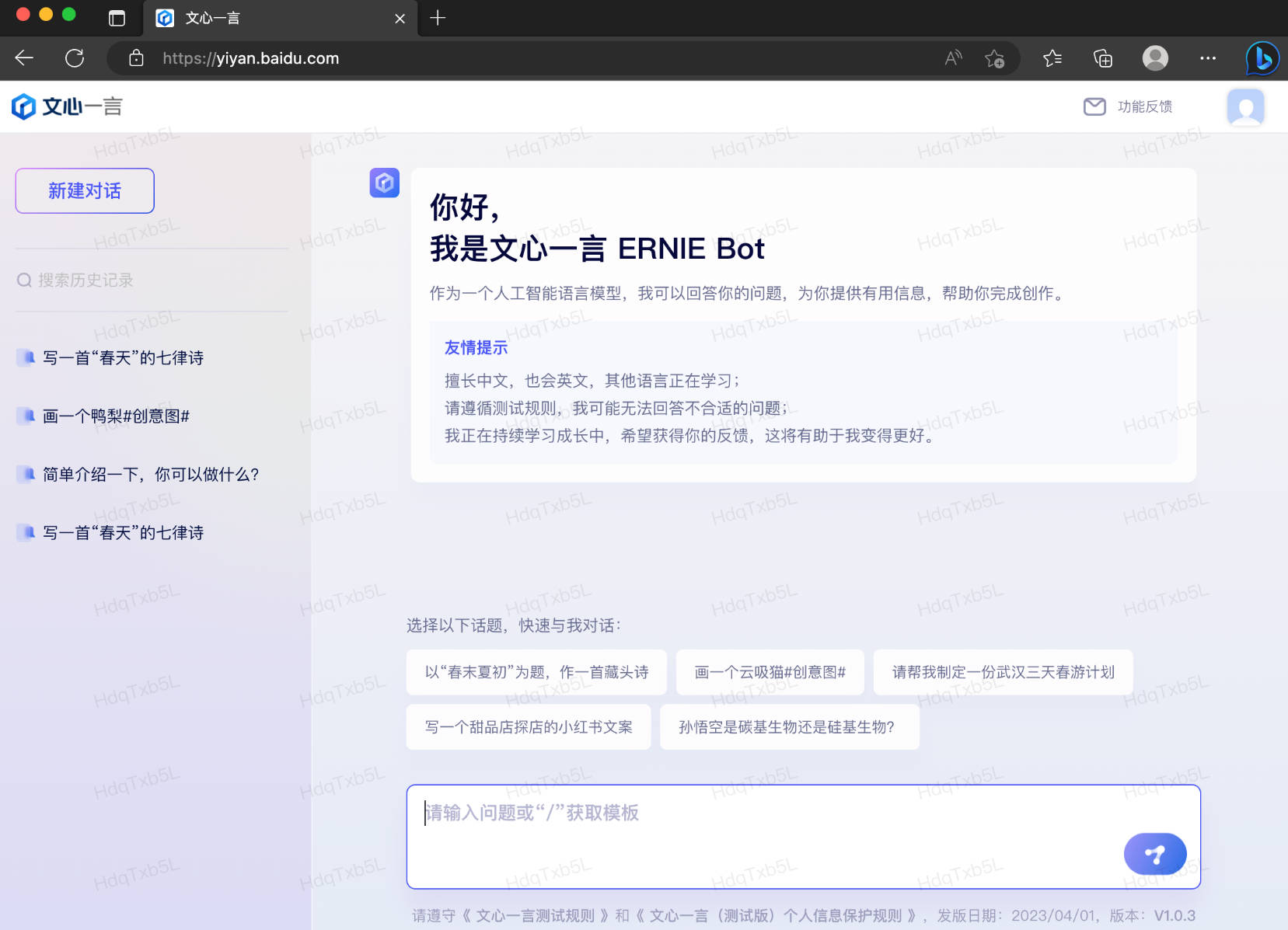Toggle Read Aloud icon in address bar
Screen dimensions: 1288x930
[953, 58]
